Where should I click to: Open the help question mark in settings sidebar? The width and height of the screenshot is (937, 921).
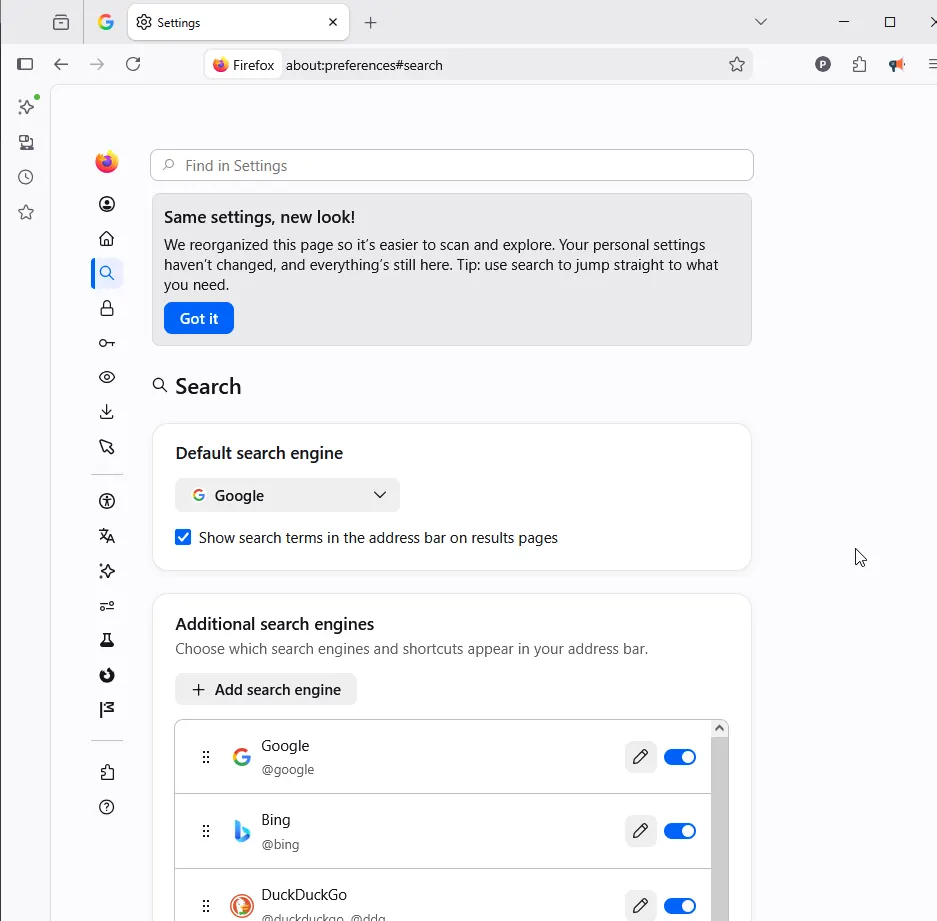(x=106, y=807)
